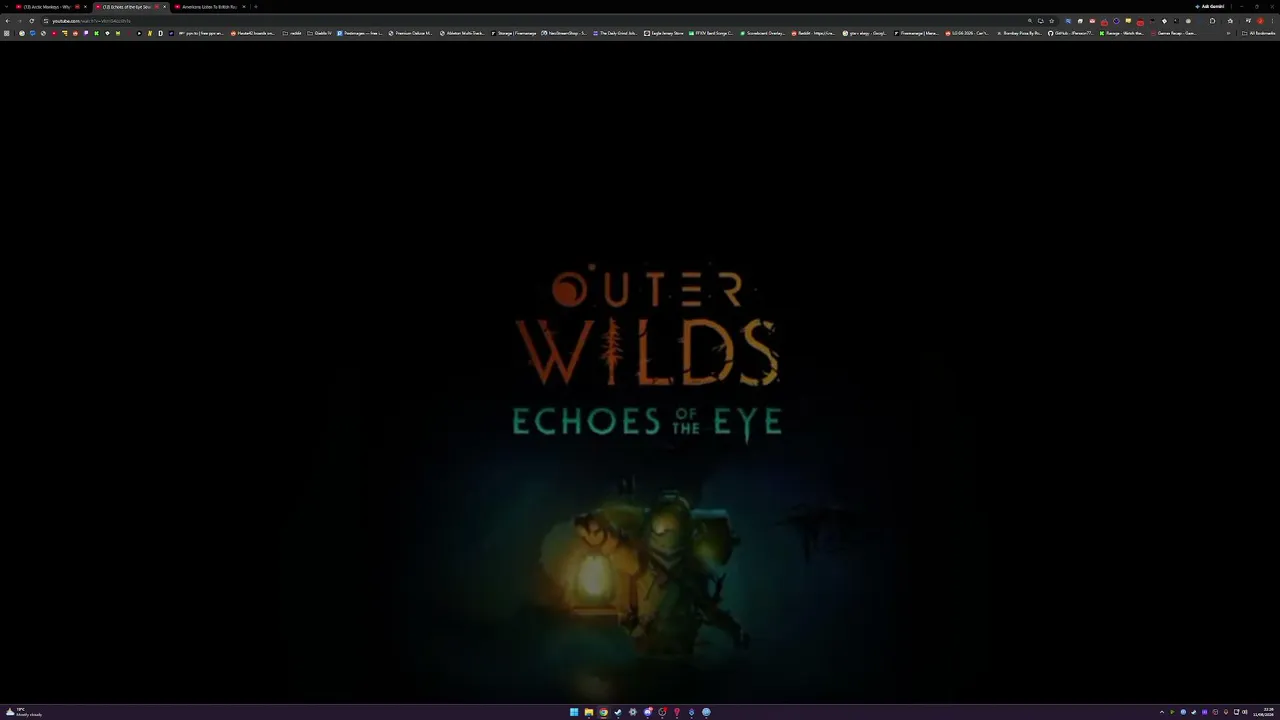Image resolution: width=1280 pixels, height=720 pixels.
Task: Open the Ravage - Watch bookmark
Action: pyautogui.click(x=1122, y=33)
